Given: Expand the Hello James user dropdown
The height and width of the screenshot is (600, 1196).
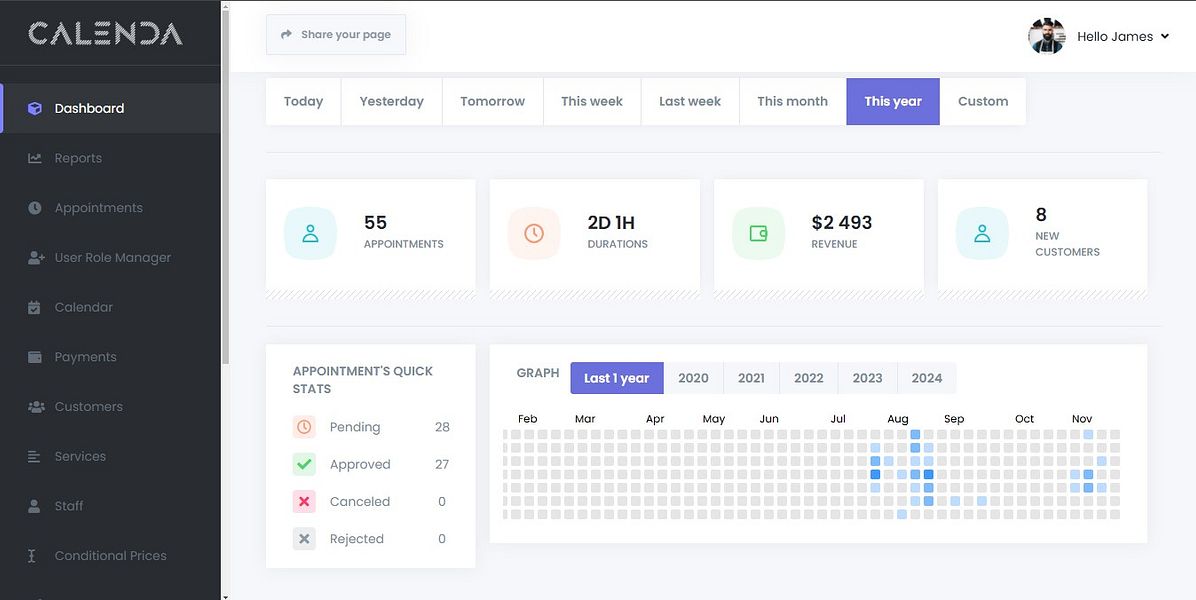Looking at the screenshot, I should (1123, 37).
